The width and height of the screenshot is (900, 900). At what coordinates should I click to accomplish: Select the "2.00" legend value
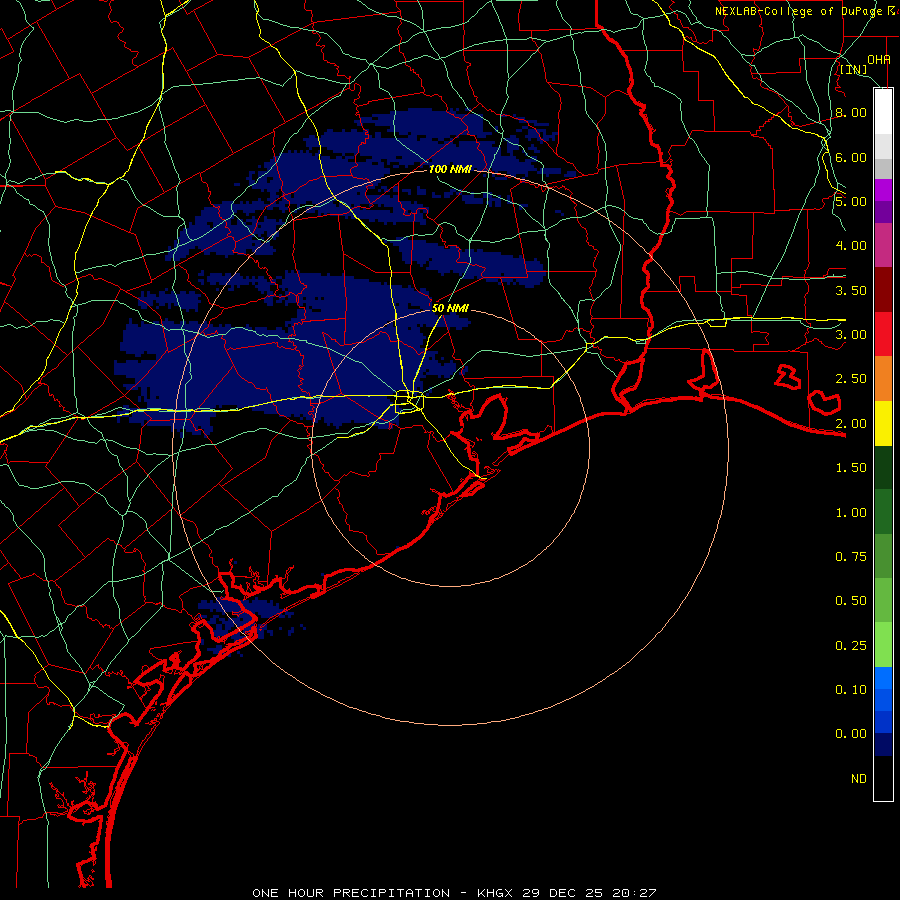pyautogui.click(x=851, y=424)
